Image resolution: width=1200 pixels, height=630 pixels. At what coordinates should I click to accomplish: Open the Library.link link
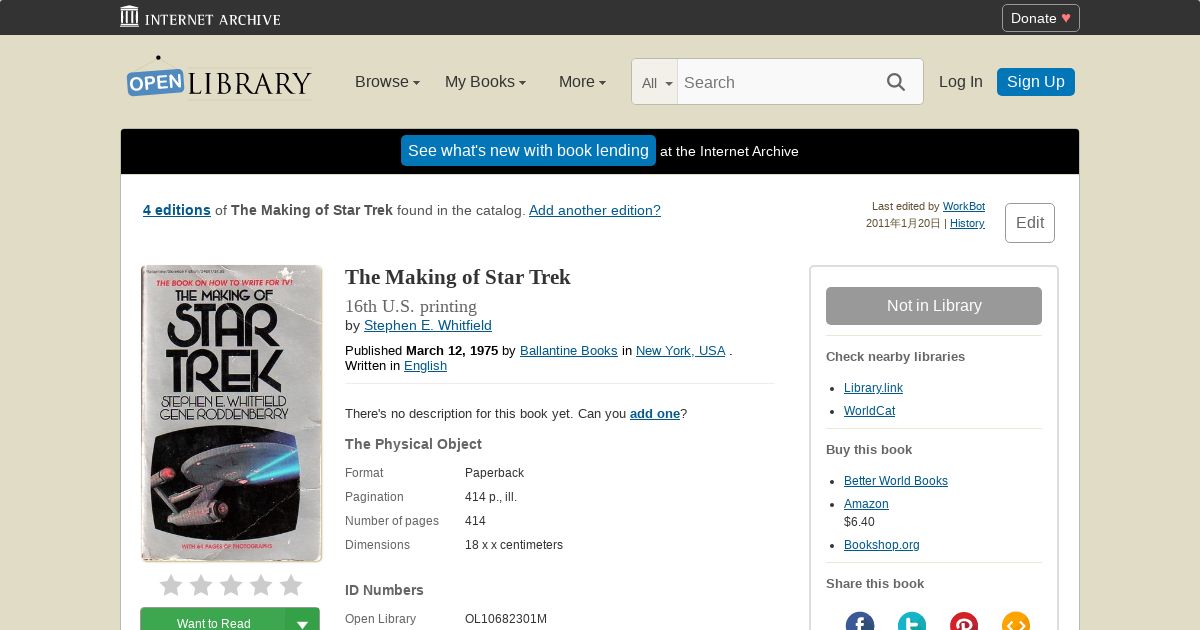pos(873,388)
